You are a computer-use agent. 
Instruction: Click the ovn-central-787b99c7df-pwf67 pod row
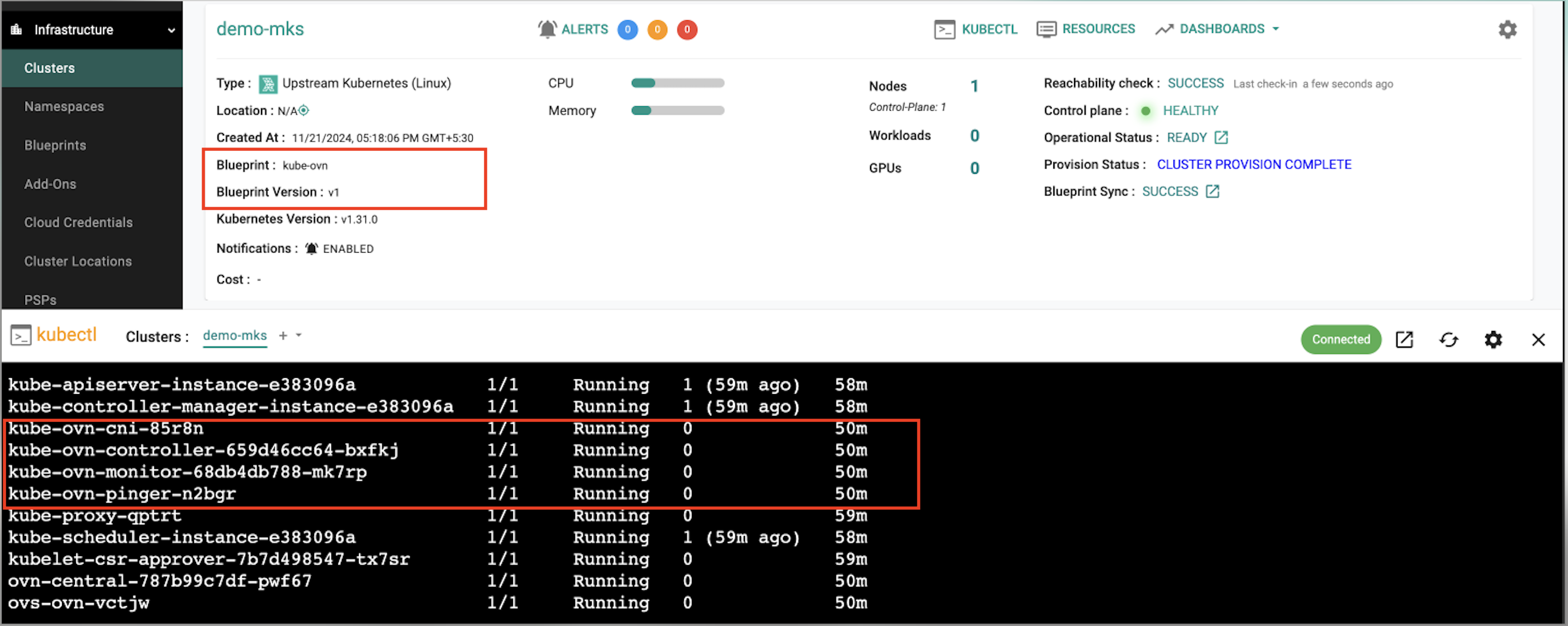(x=437, y=581)
